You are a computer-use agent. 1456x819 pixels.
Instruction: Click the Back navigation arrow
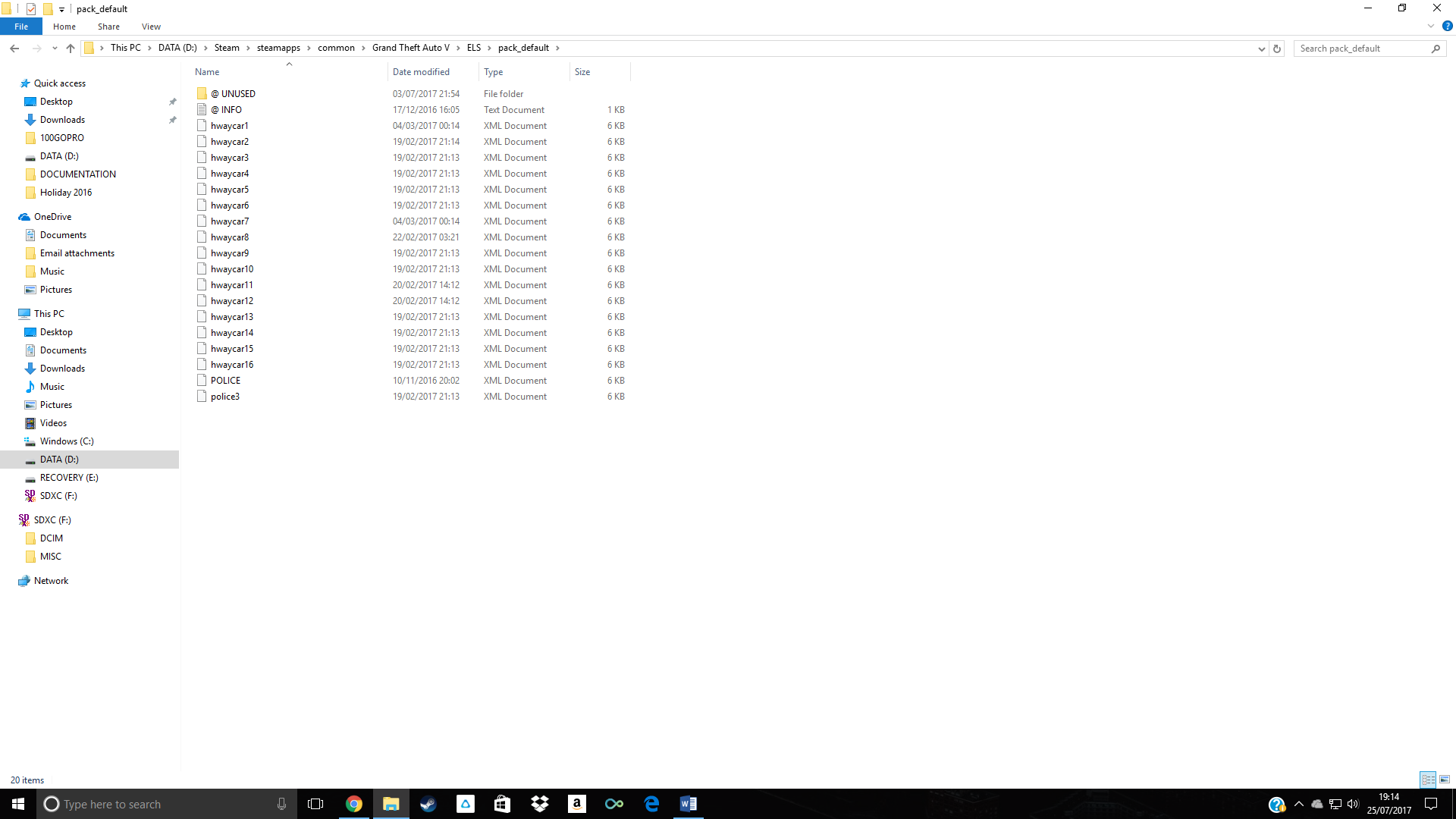(x=14, y=48)
